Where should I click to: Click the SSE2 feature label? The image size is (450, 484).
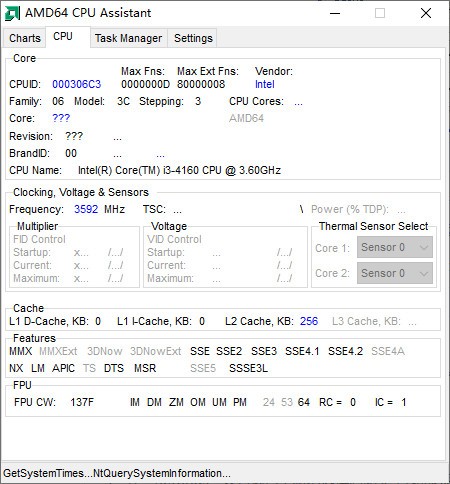tap(229, 351)
